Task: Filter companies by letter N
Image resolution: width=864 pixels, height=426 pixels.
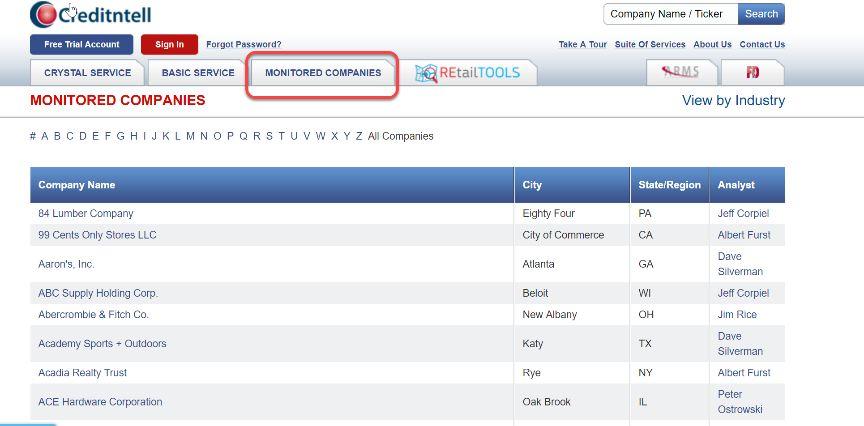Action: (204, 136)
